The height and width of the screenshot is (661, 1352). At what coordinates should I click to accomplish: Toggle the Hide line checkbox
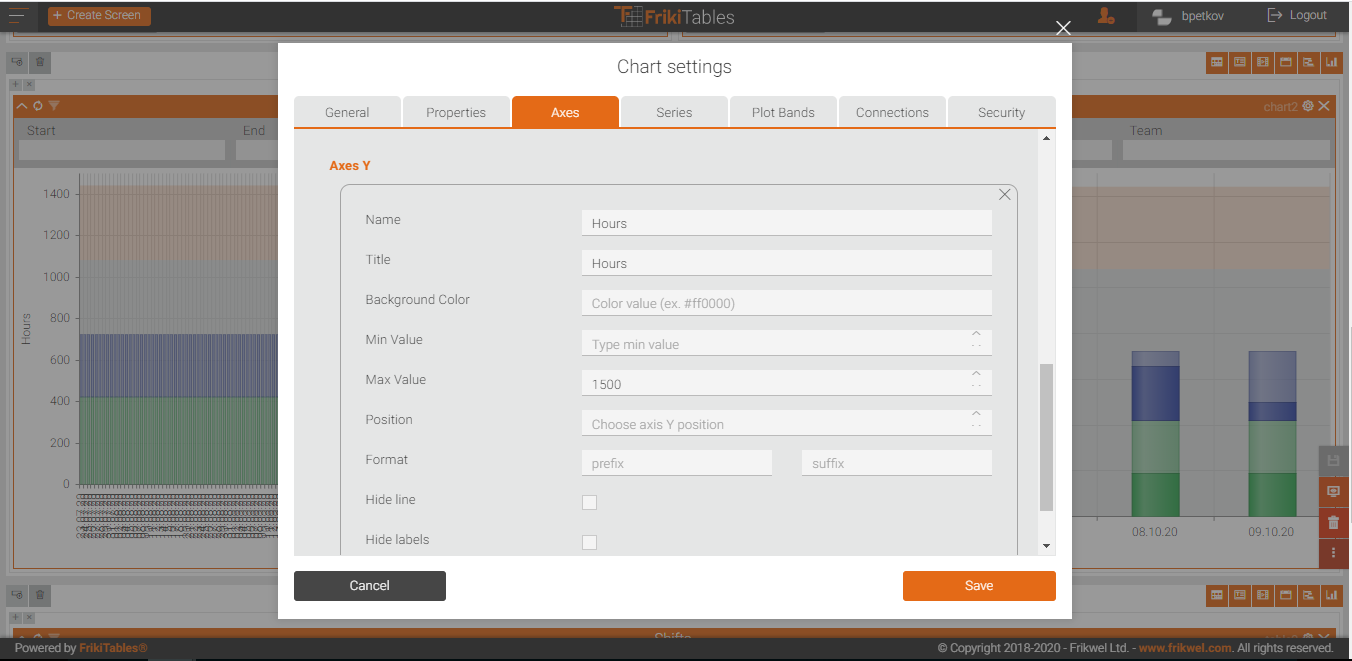click(589, 502)
